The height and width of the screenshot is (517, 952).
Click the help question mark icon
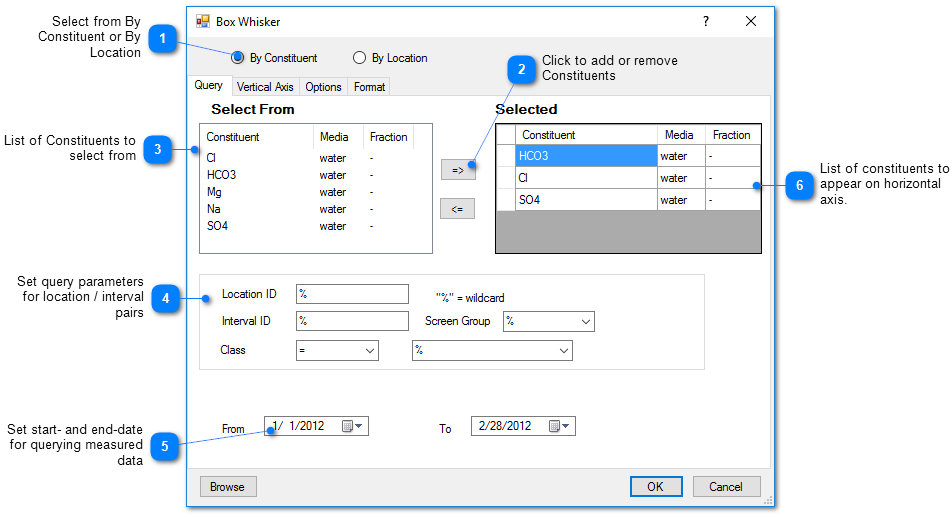coord(705,21)
